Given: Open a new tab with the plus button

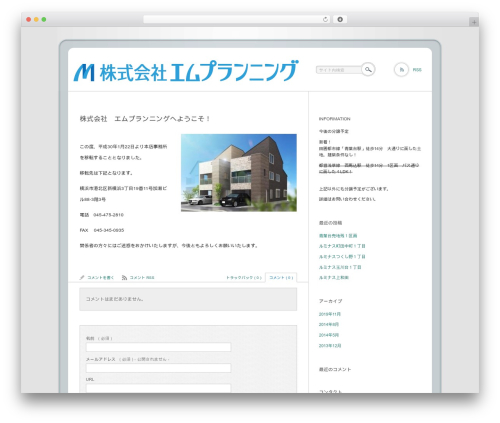Looking at the screenshot, I should 474,22.
